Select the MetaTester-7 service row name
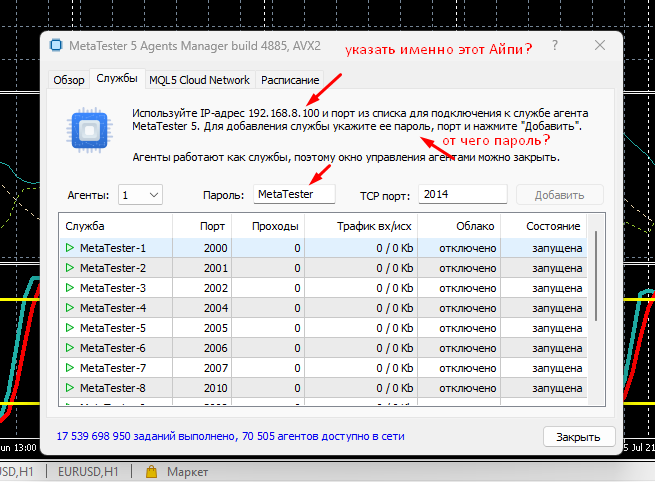Viewport: 655px width, 482px height. (x=113, y=368)
